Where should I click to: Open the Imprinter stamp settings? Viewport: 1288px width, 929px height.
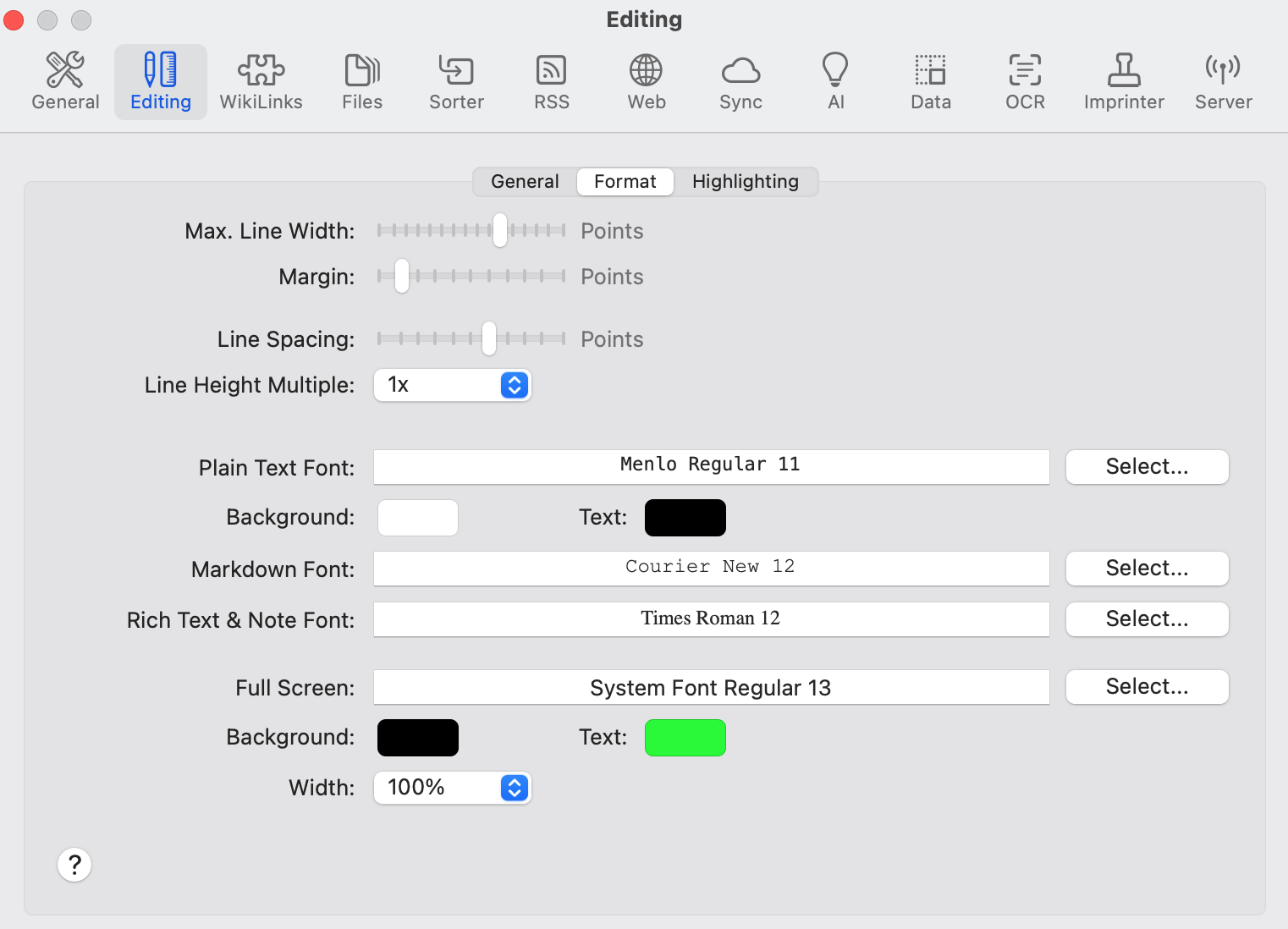[x=1124, y=82]
